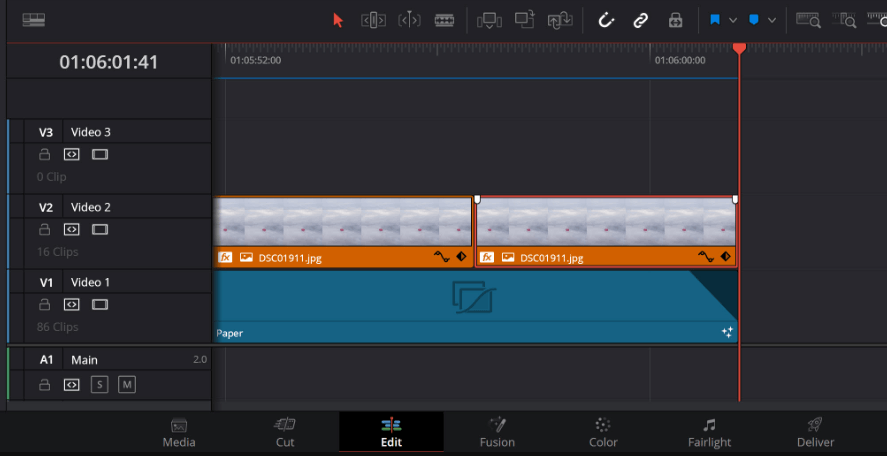The image size is (887, 456).
Task: Switch to the Cut page
Action: point(285,433)
